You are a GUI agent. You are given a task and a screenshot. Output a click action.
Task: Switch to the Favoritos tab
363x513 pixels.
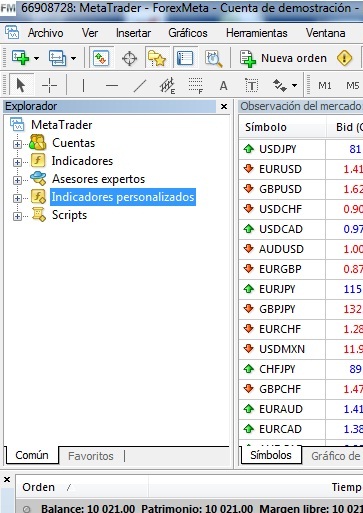[x=91, y=456]
